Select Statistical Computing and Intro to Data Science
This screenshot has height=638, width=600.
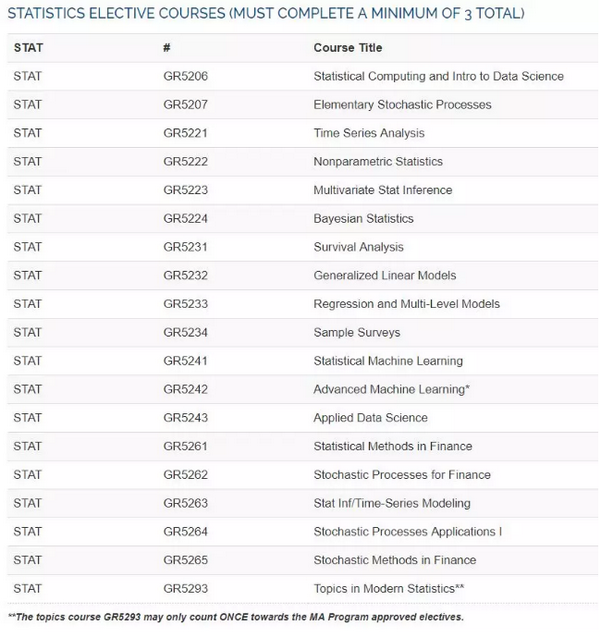tap(439, 76)
